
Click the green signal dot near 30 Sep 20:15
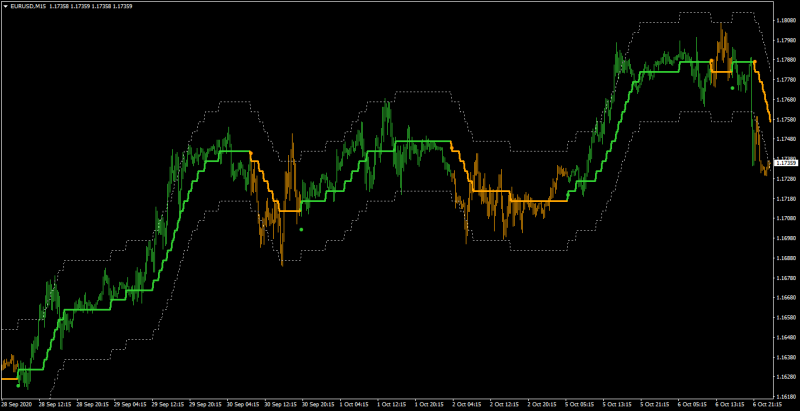pyautogui.click(x=301, y=229)
